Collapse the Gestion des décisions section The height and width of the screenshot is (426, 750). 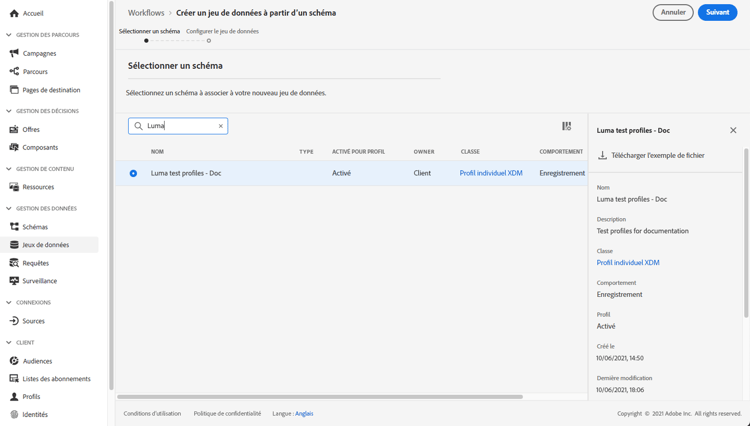9,111
